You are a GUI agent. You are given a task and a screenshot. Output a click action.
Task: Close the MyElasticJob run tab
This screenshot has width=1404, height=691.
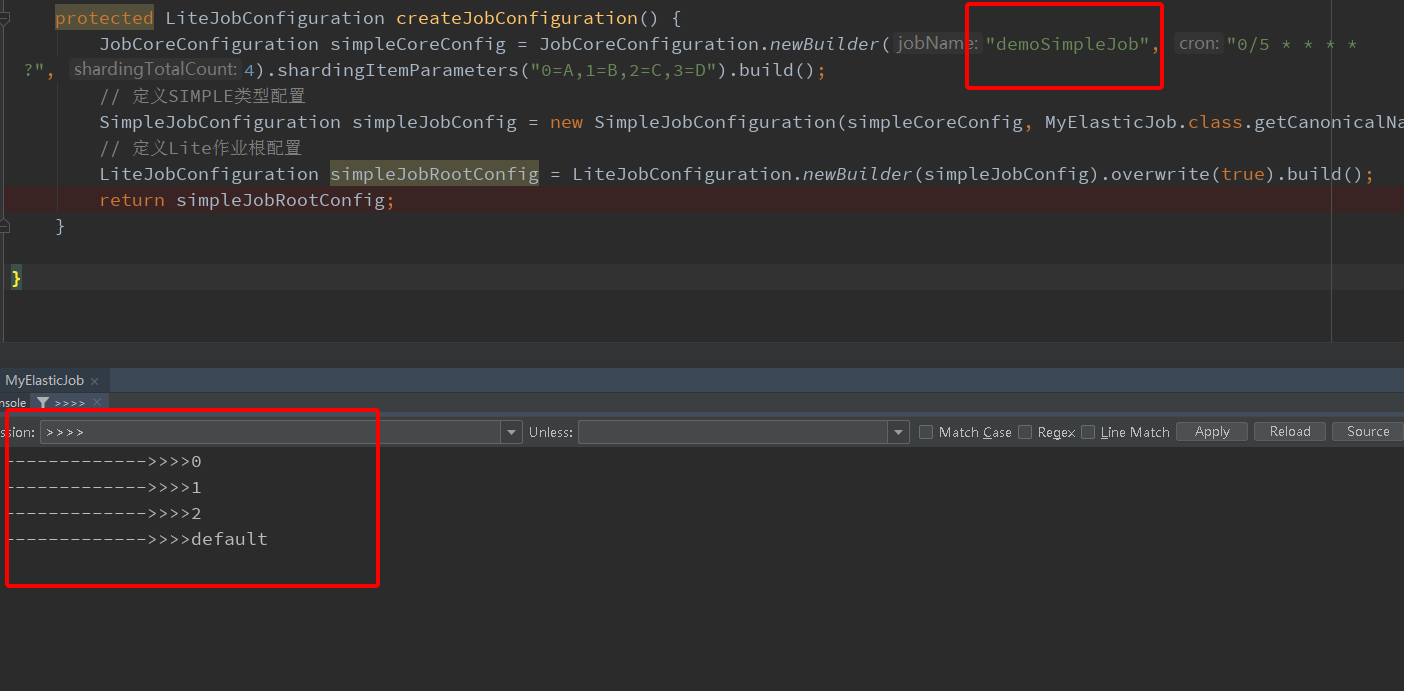(x=94, y=381)
